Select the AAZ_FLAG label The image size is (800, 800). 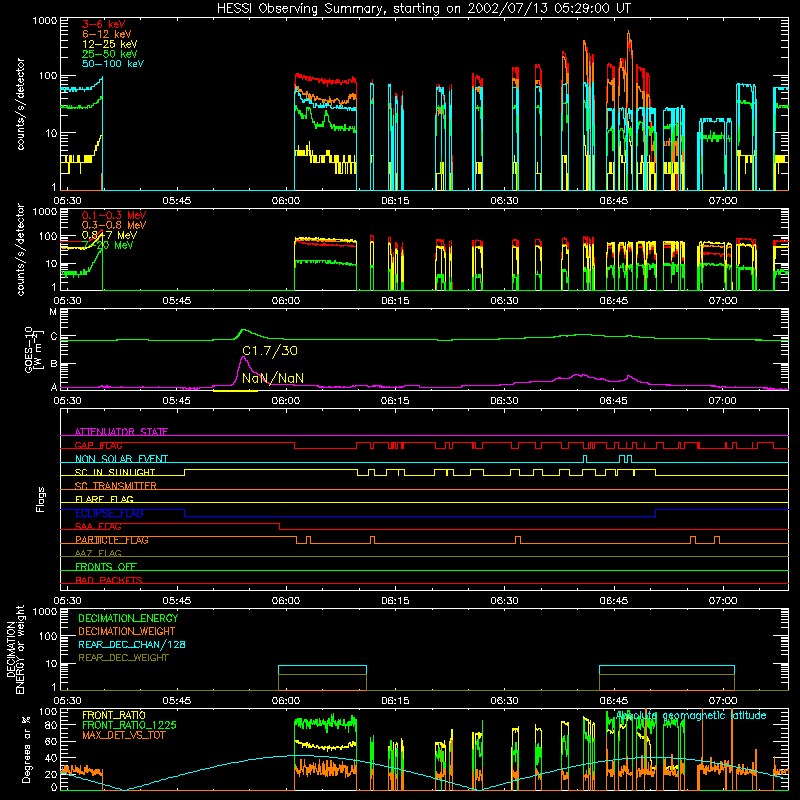(x=98, y=553)
